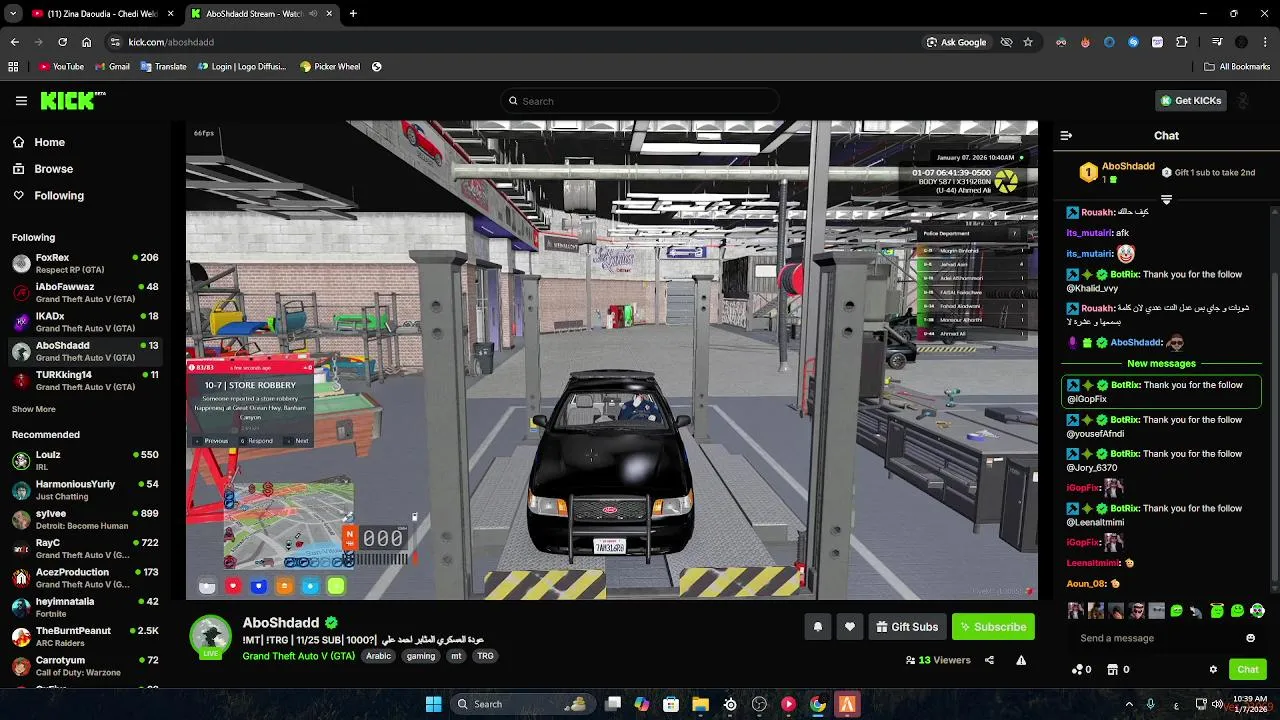Click the KICK logo
The image size is (1280, 720).
72,100
